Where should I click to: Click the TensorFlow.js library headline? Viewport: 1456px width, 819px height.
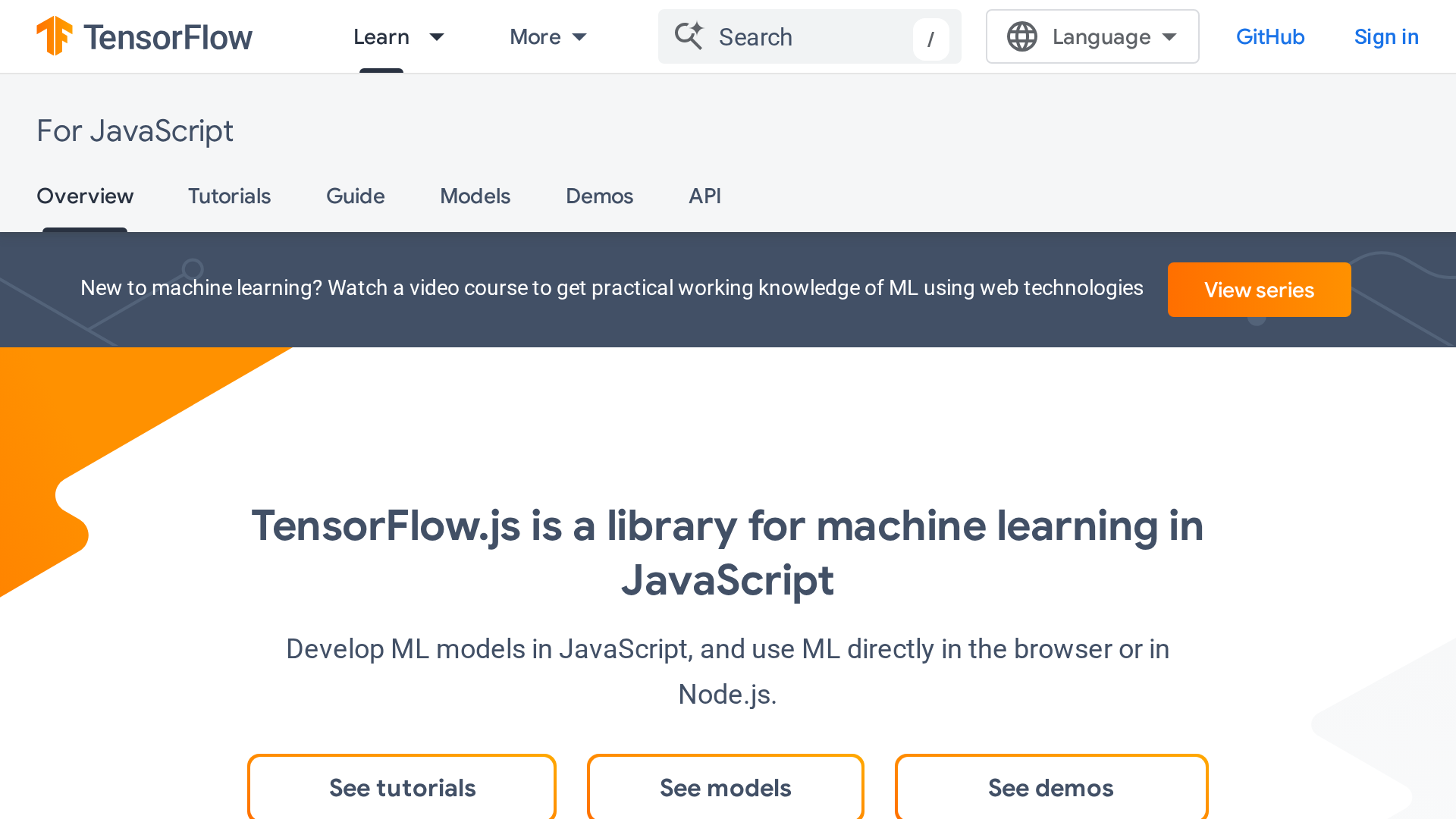(x=727, y=553)
